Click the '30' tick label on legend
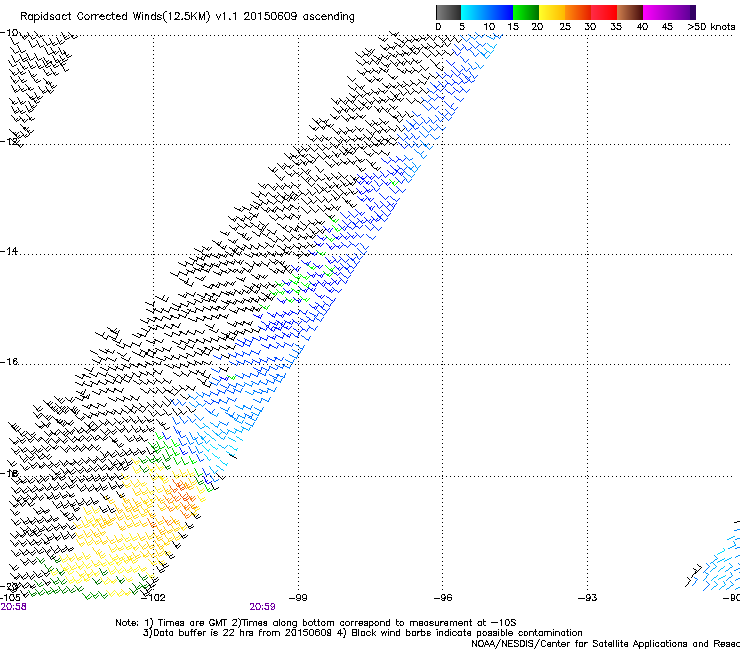Image resolution: width=740 pixels, height=650 pixels. pyautogui.click(x=590, y=27)
